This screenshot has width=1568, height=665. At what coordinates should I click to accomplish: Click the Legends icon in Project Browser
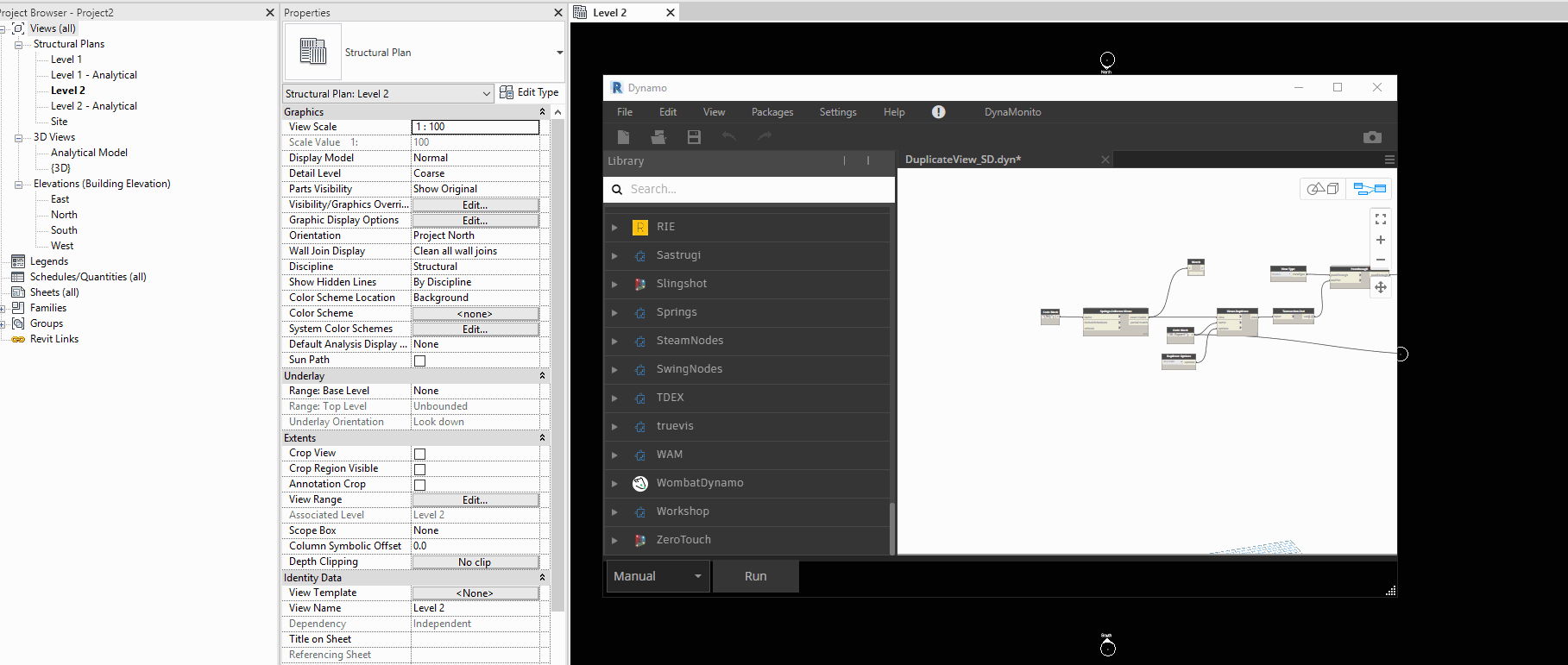click(x=18, y=261)
